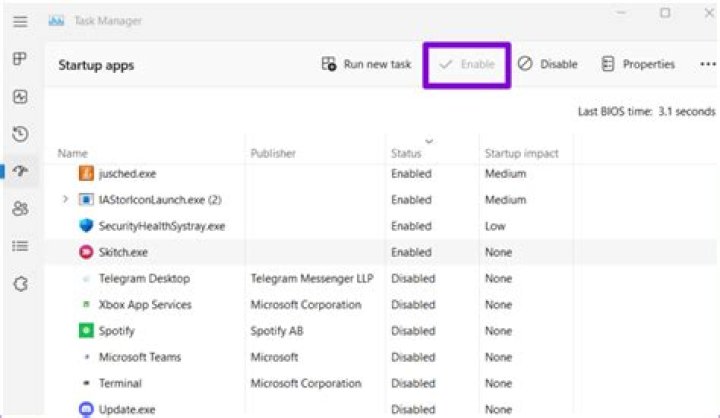Select the jusched.exe row name
The width and height of the screenshot is (720, 418).
coord(127,174)
